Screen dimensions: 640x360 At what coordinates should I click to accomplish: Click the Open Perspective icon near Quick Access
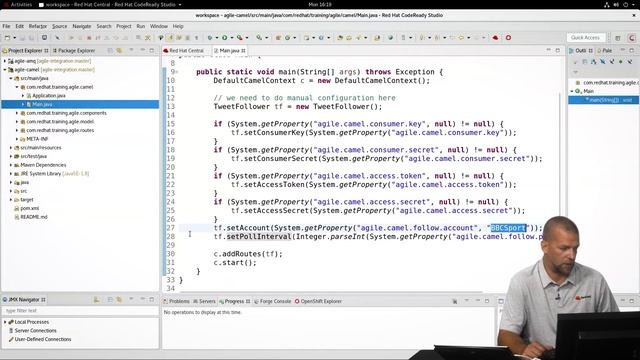click(618, 38)
